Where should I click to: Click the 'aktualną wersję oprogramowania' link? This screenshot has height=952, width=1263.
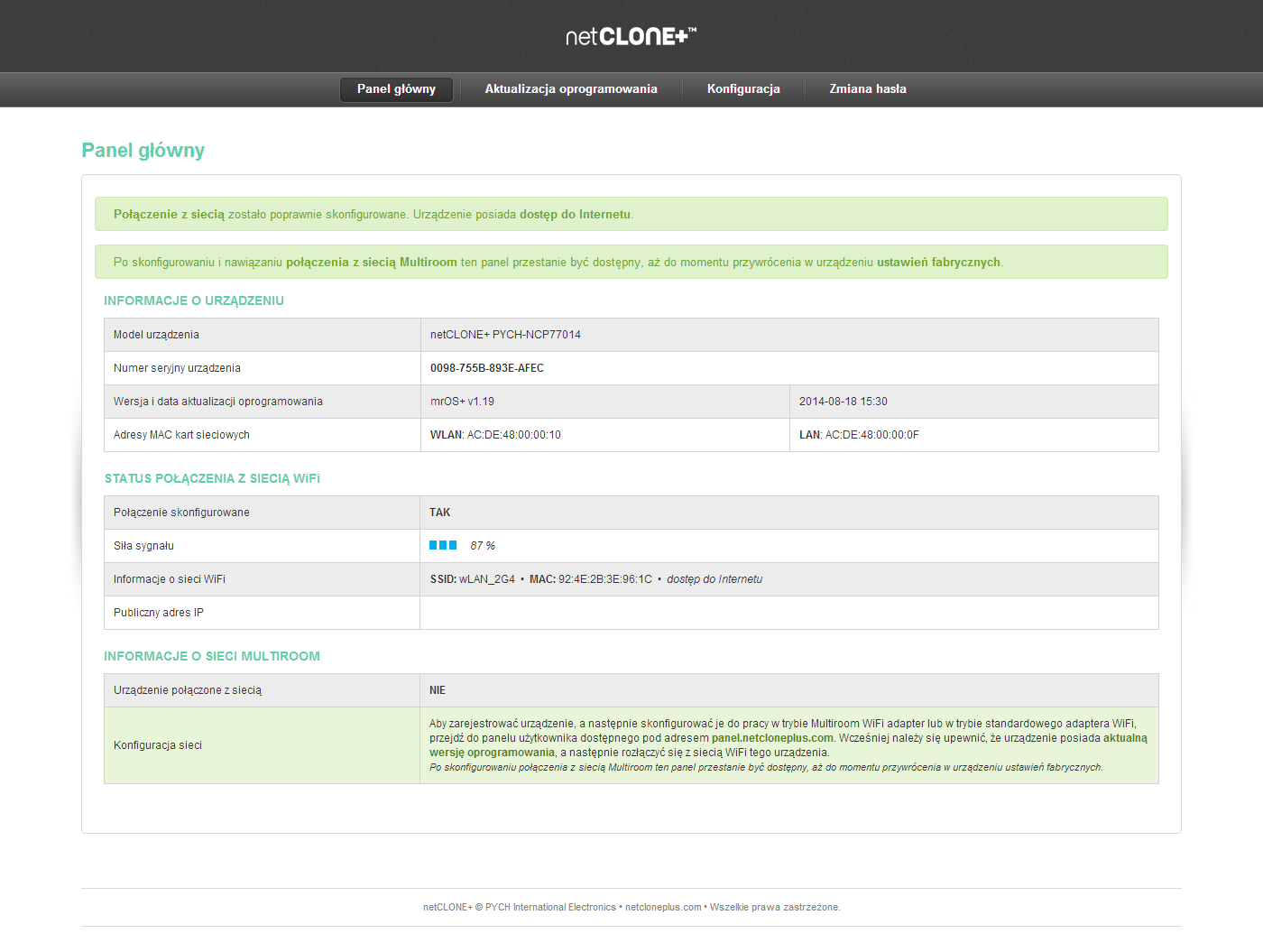(1125, 738)
